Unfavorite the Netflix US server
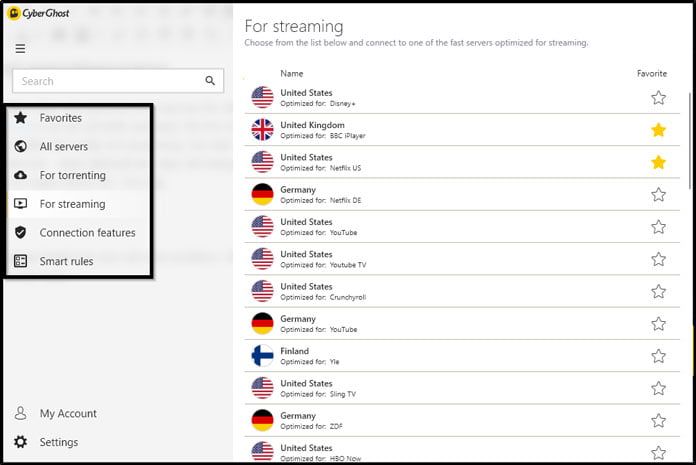Image resolution: width=696 pixels, height=465 pixels. pyautogui.click(x=658, y=162)
